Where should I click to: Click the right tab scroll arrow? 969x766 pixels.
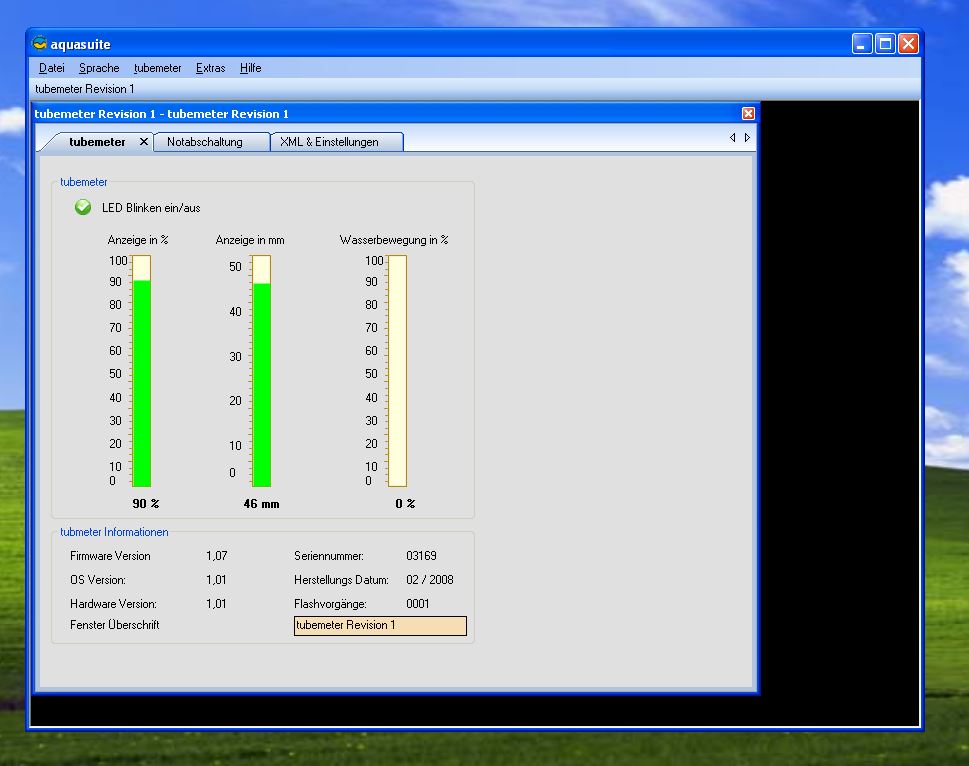coord(746,138)
